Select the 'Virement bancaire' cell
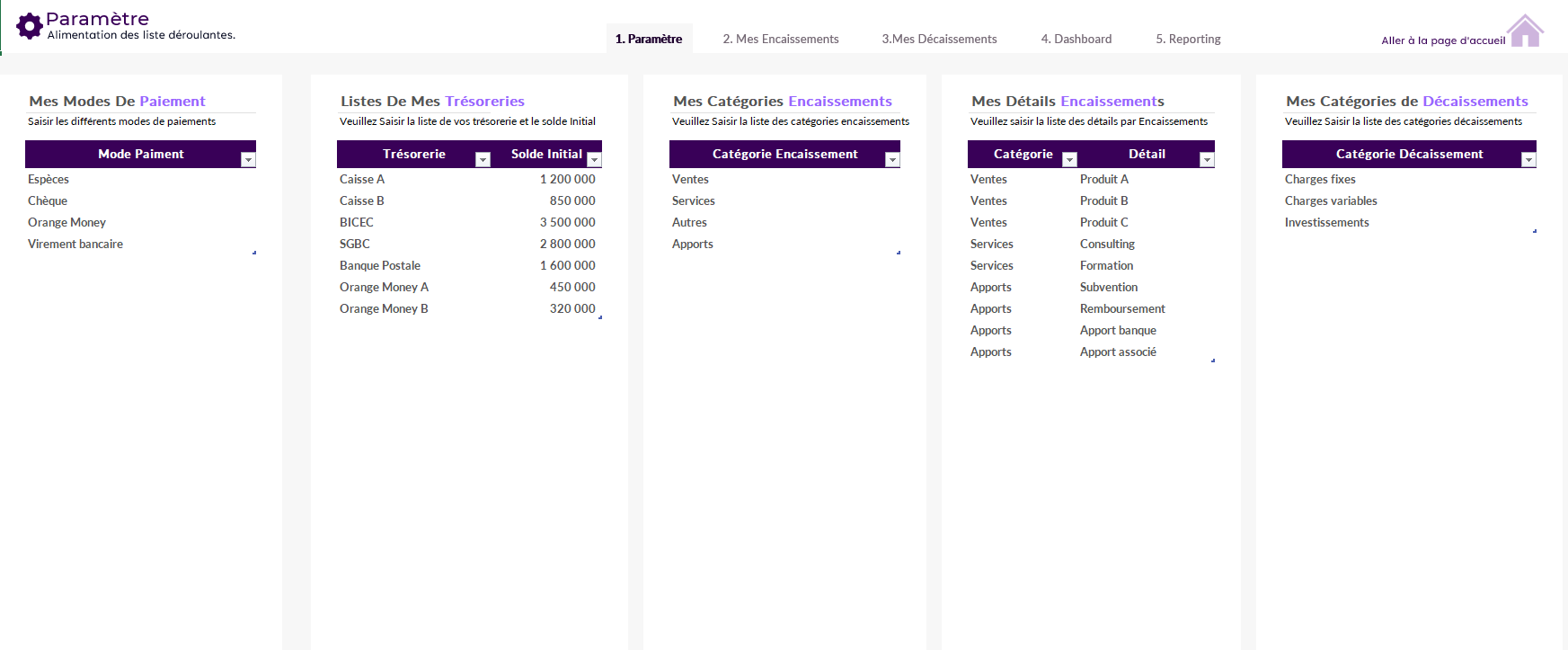This screenshot has width=1568, height=650. 141,244
